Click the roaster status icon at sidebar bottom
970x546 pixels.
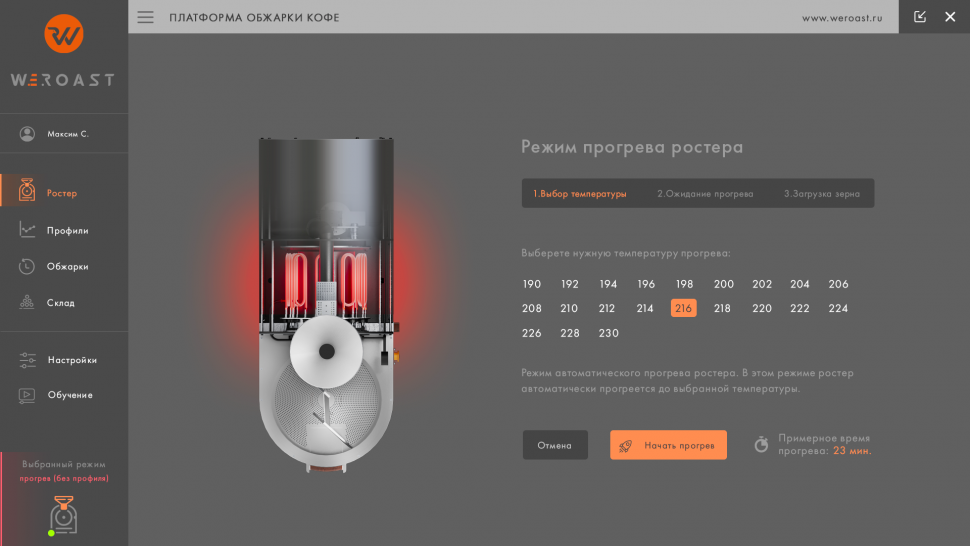[x=63, y=514]
